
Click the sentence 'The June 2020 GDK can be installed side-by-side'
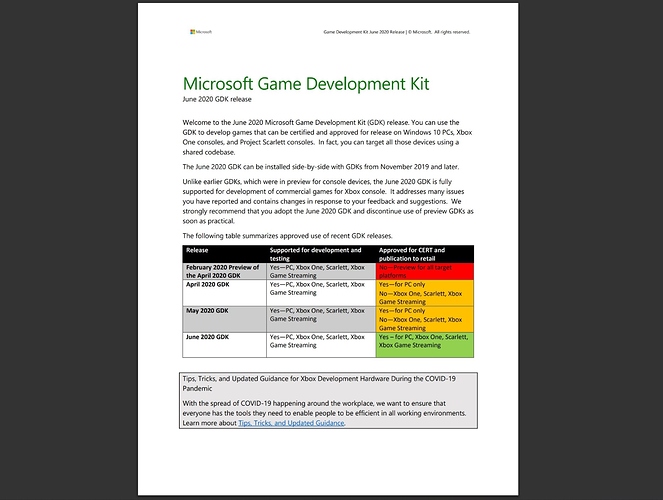point(321,167)
